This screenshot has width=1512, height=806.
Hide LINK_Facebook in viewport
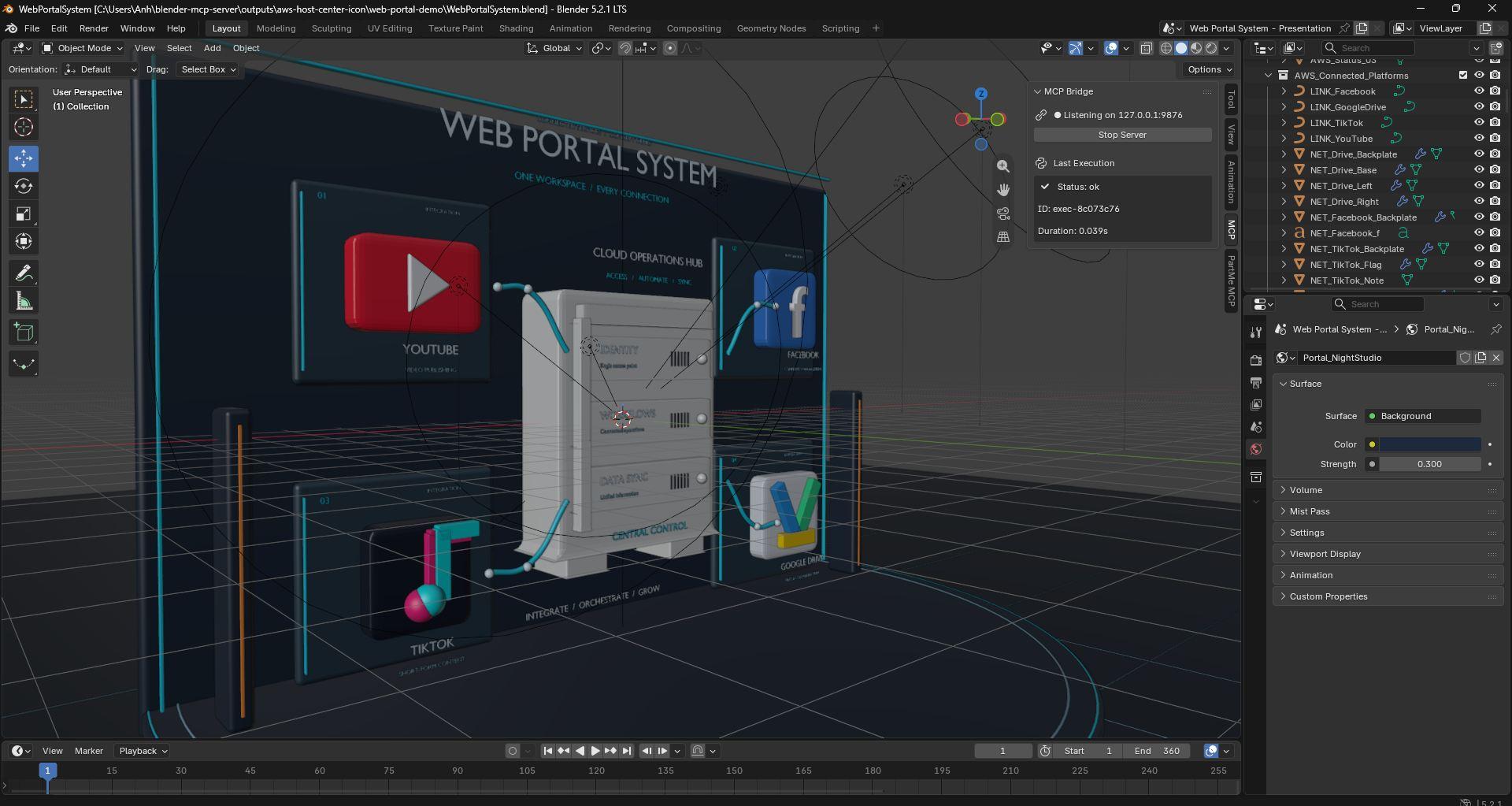pyautogui.click(x=1479, y=91)
